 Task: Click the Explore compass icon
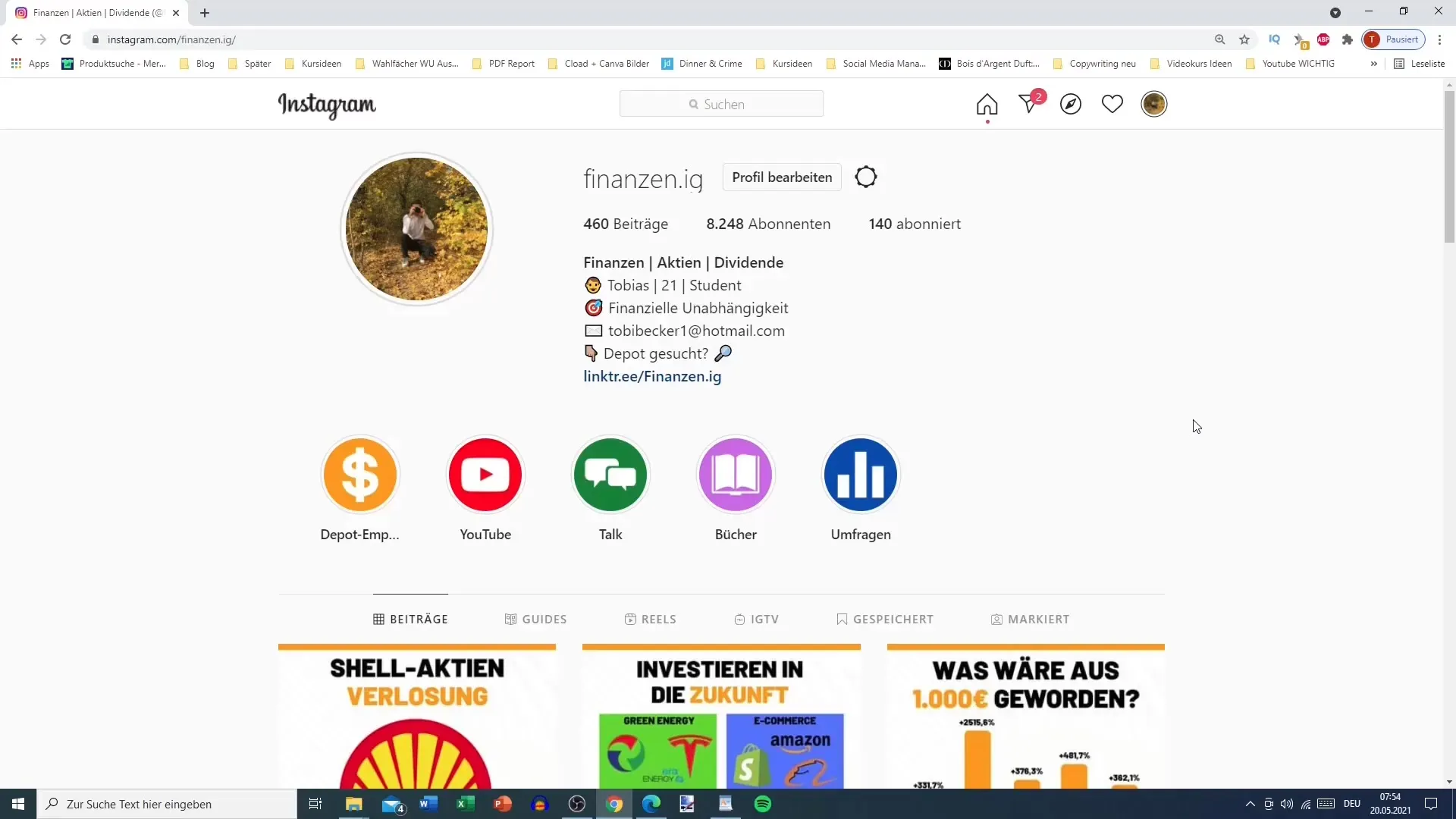pyautogui.click(x=1070, y=103)
